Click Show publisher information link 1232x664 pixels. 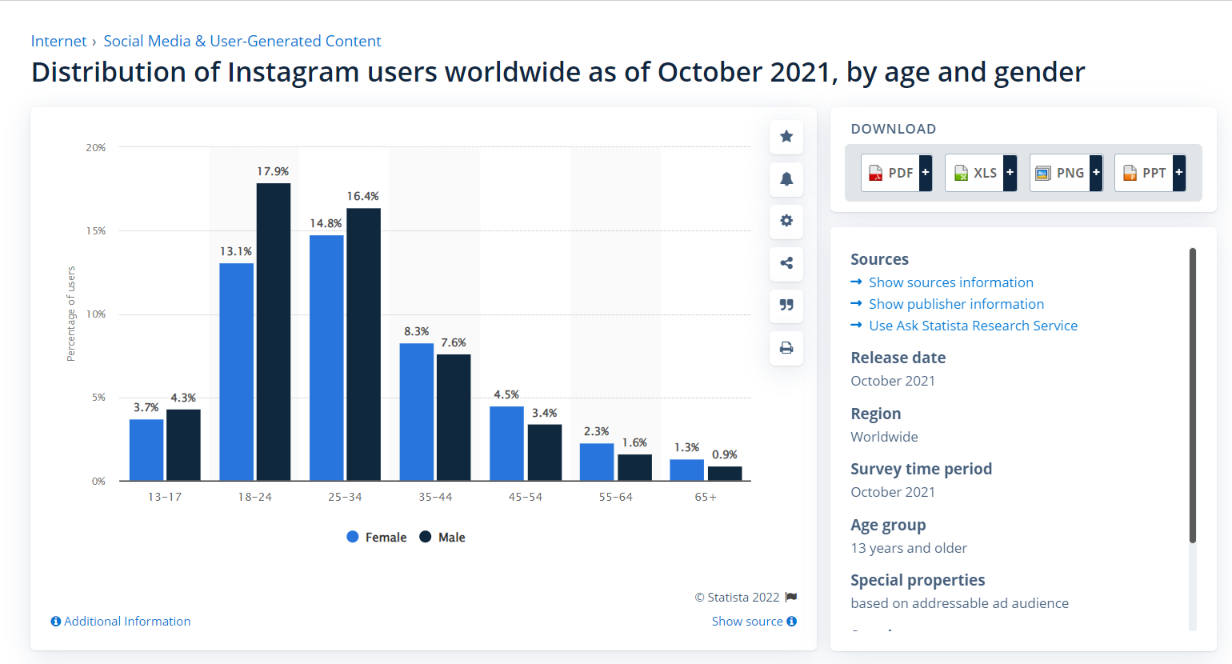point(956,304)
